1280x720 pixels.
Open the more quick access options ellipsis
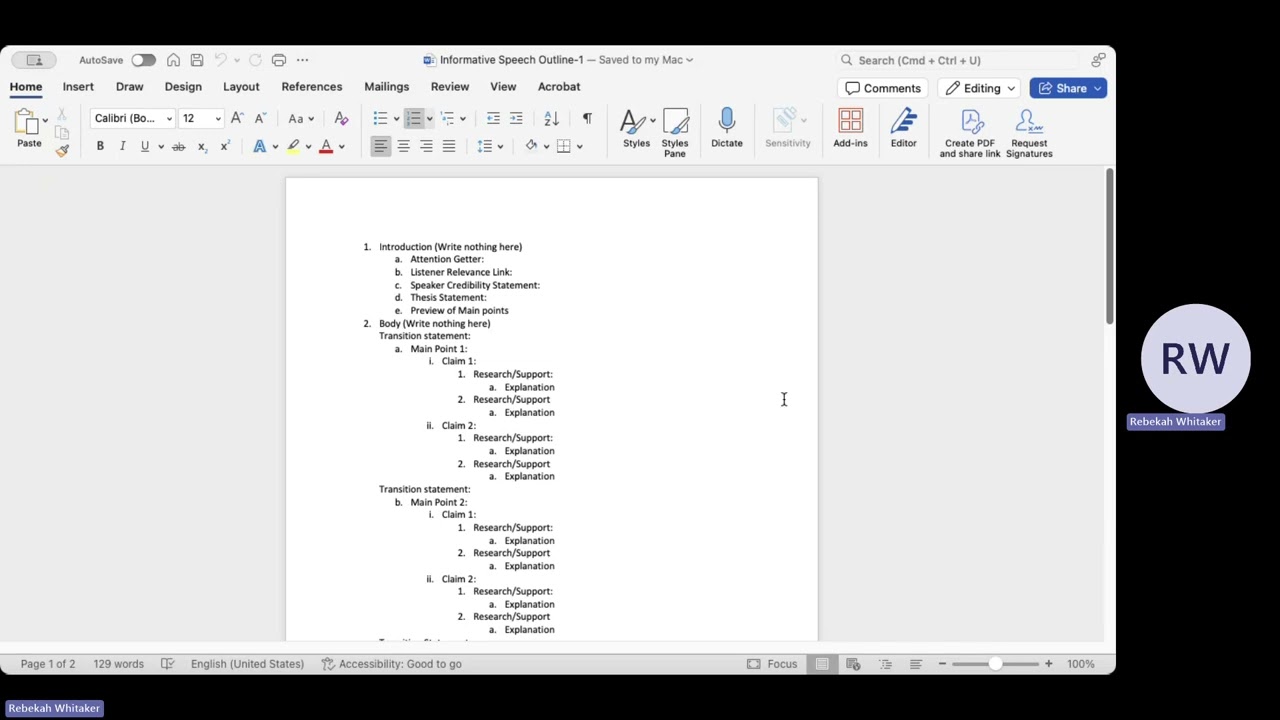pyautogui.click(x=303, y=60)
